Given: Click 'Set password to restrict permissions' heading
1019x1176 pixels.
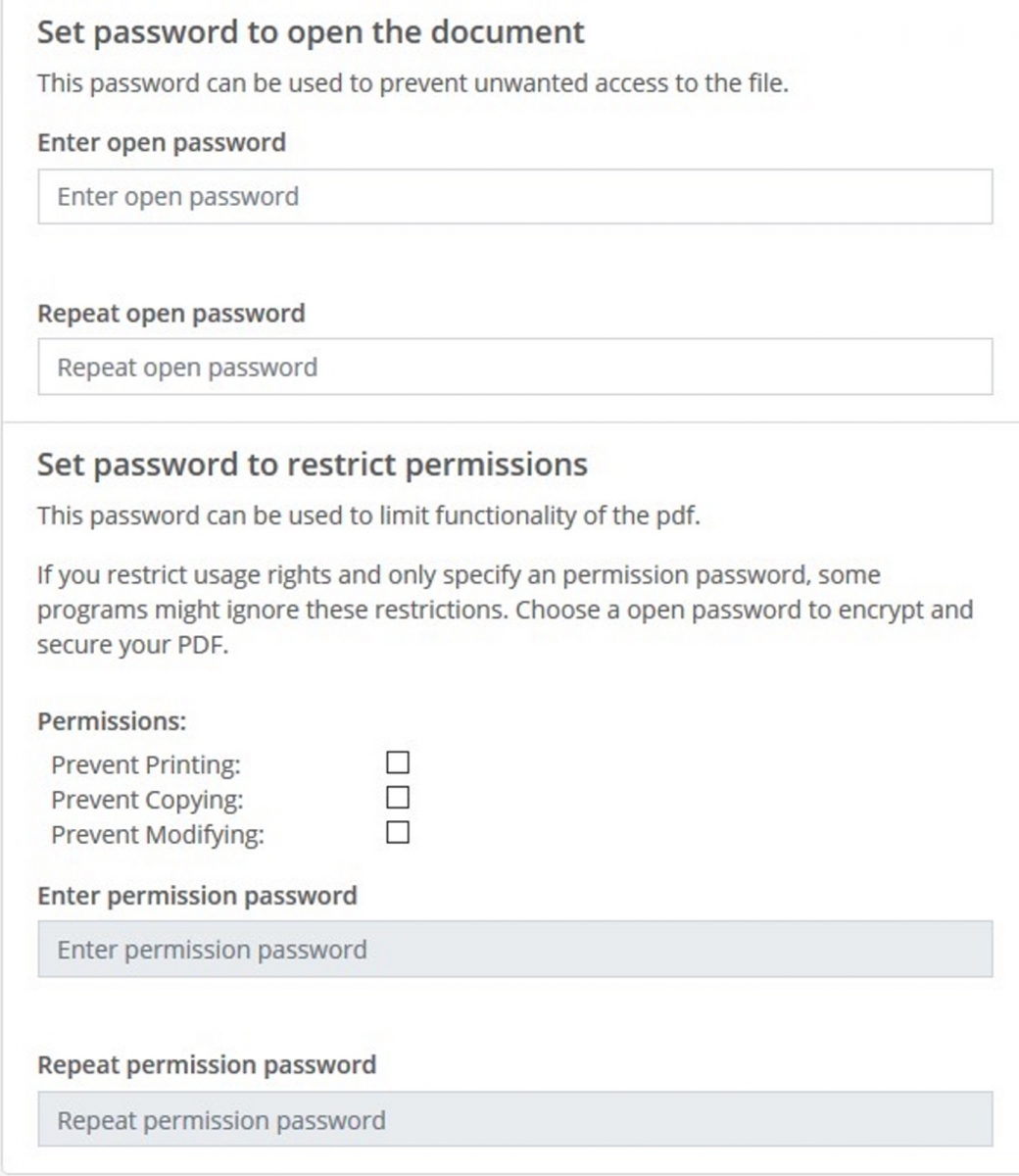Looking at the screenshot, I should (313, 464).
